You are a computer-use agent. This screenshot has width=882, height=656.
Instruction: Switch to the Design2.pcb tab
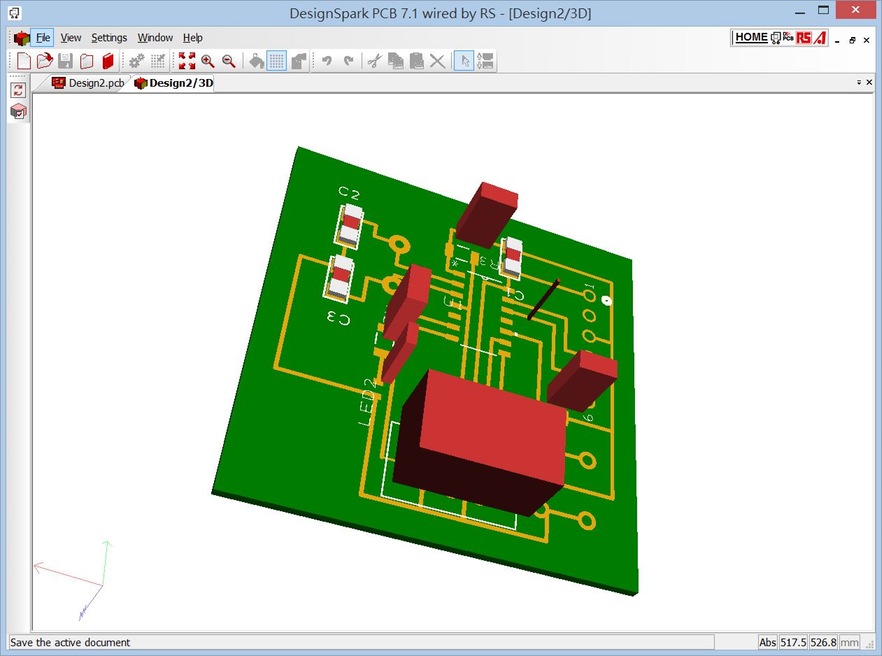(88, 83)
